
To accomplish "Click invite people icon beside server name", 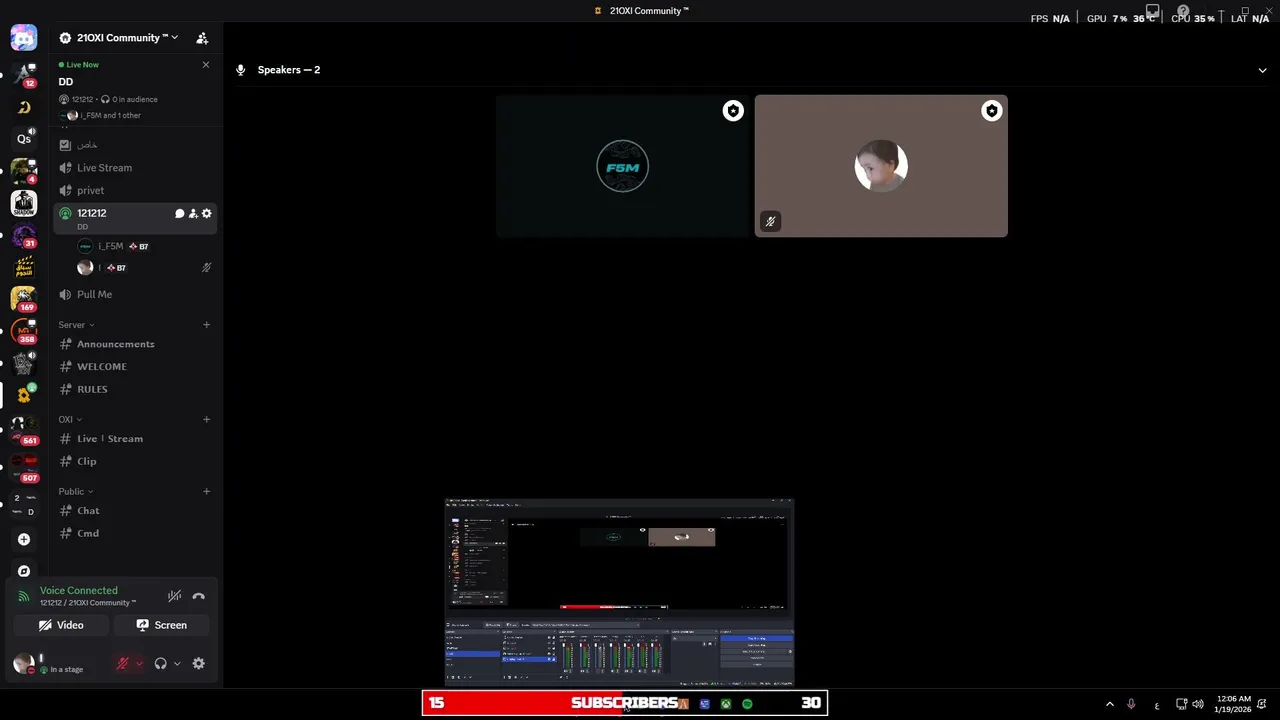I will 202,38.
